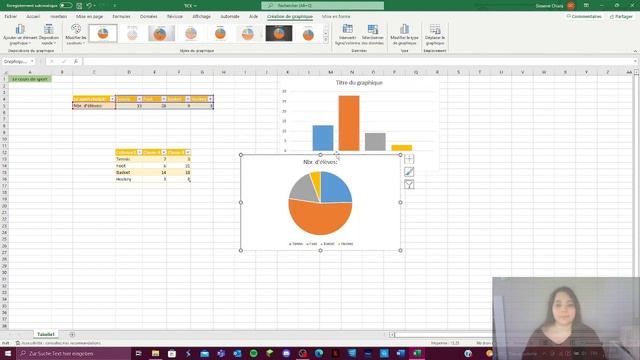
Task: Toggle Enregistrement automatique switch
Action: pyautogui.click(x=66, y=6)
